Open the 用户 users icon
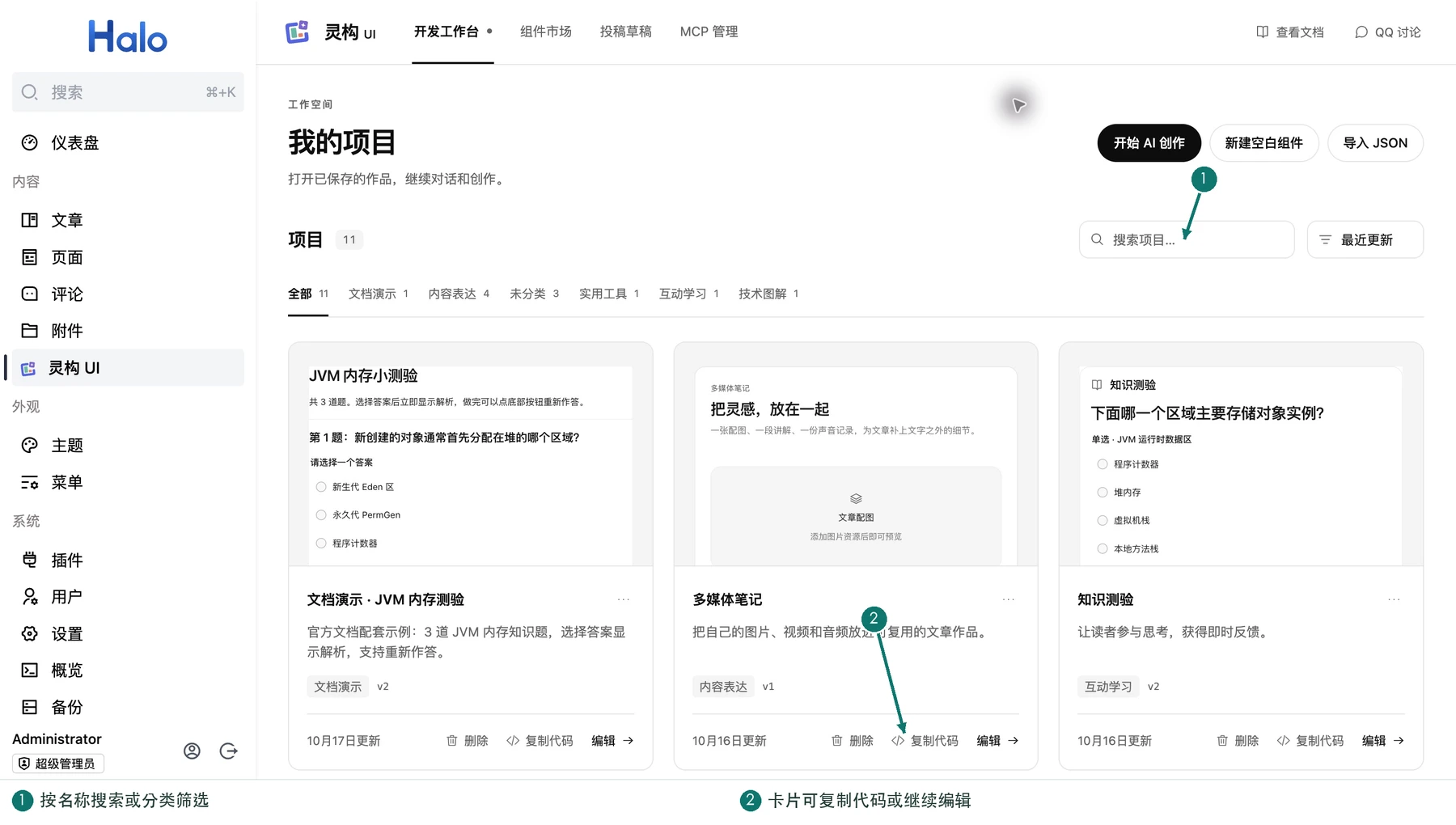 pos(30,596)
